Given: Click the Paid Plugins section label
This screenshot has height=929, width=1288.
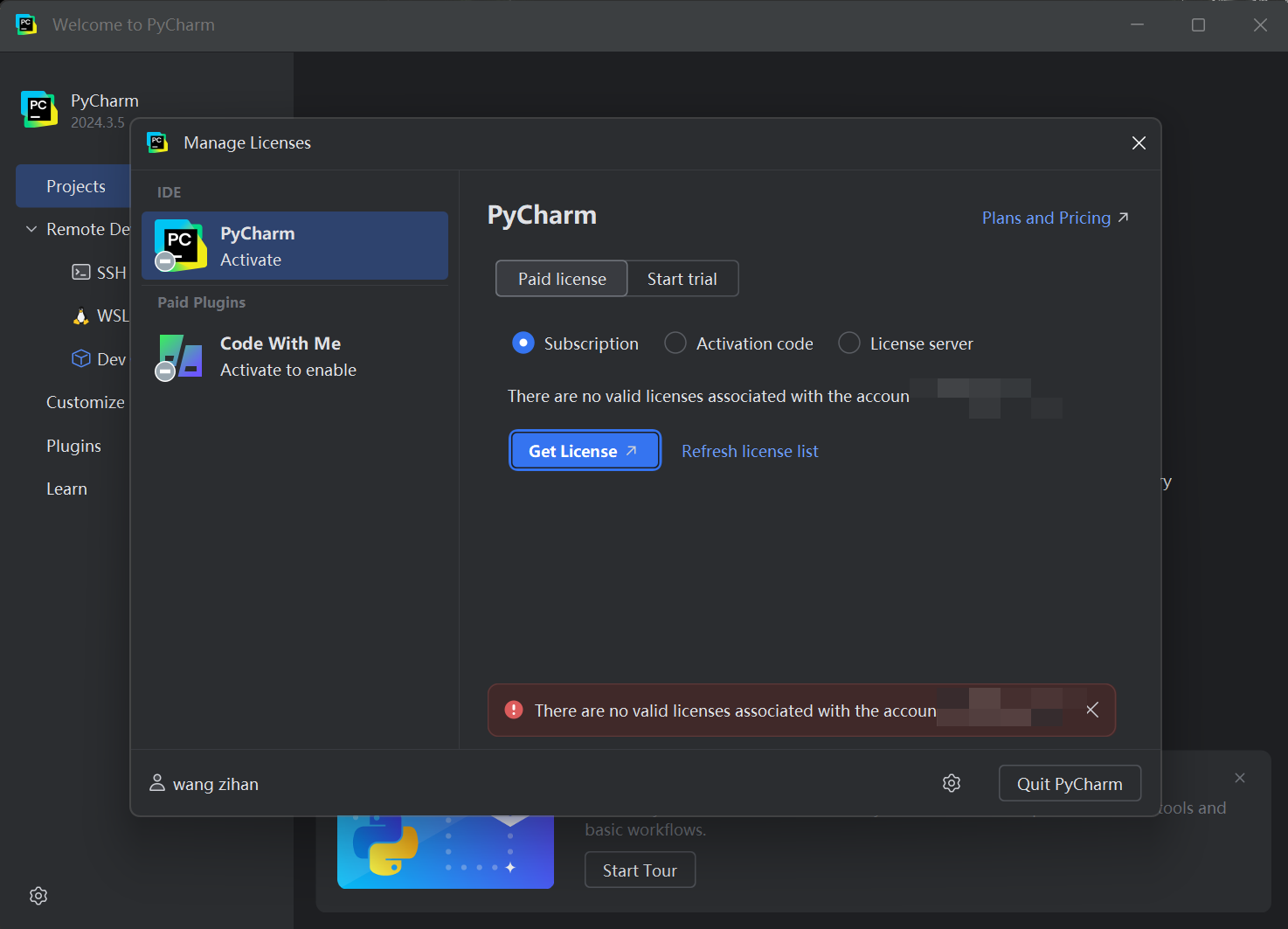Looking at the screenshot, I should tap(201, 302).
